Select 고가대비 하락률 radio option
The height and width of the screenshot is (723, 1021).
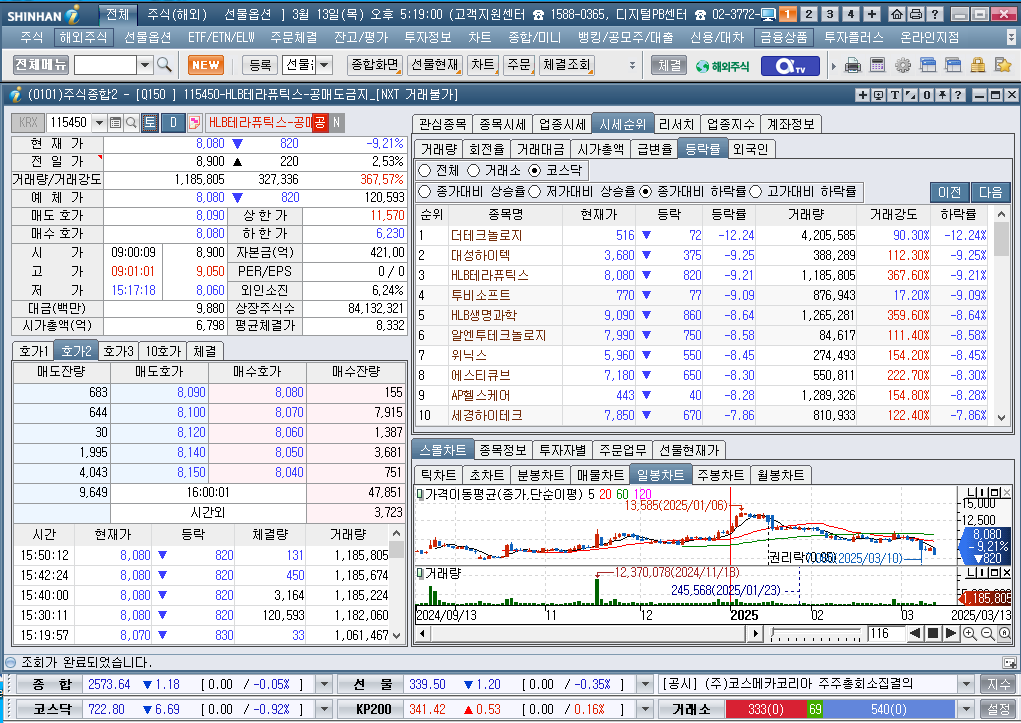pos(755,191)
